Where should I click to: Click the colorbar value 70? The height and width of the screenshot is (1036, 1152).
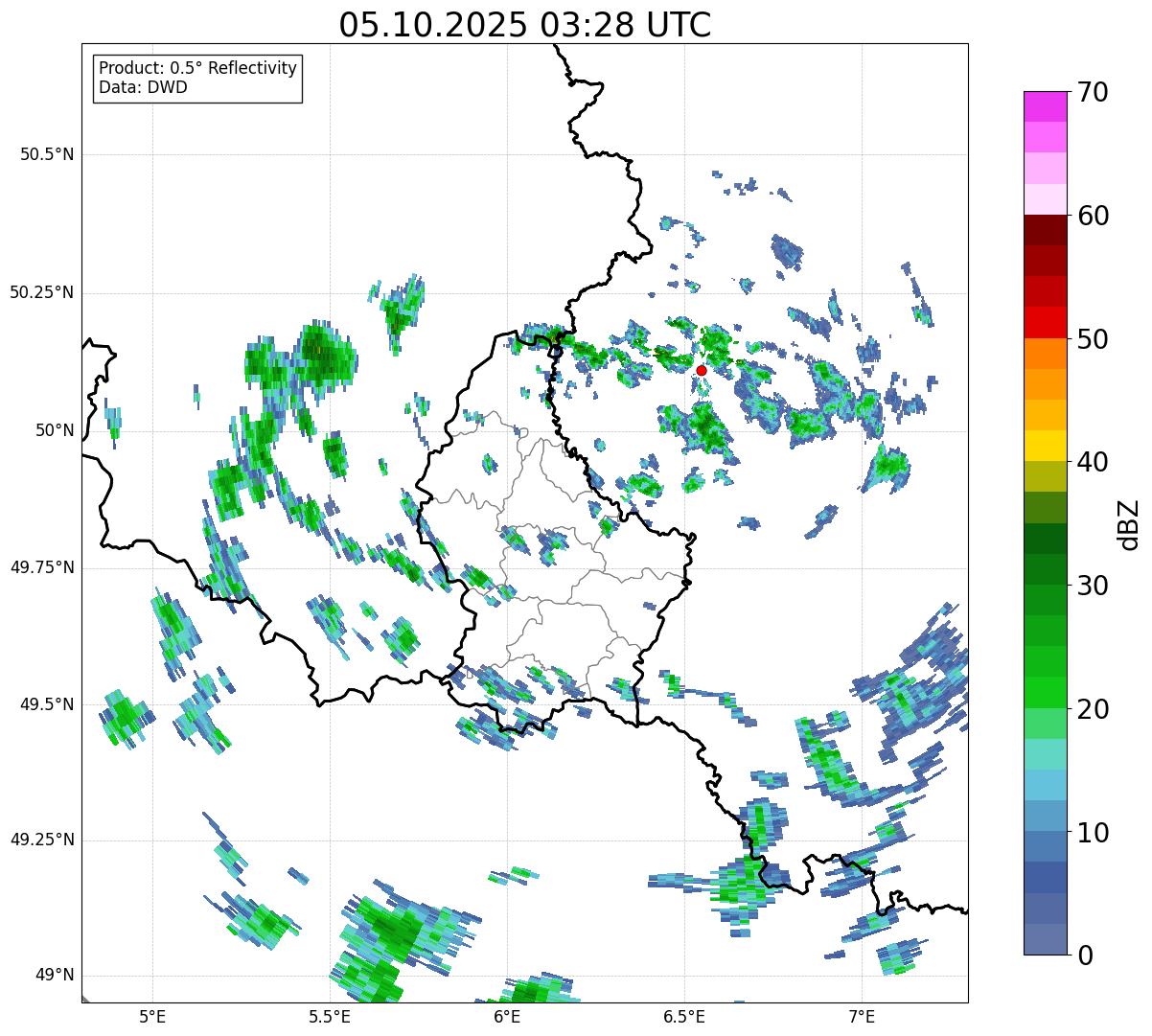click(1094, 92)
